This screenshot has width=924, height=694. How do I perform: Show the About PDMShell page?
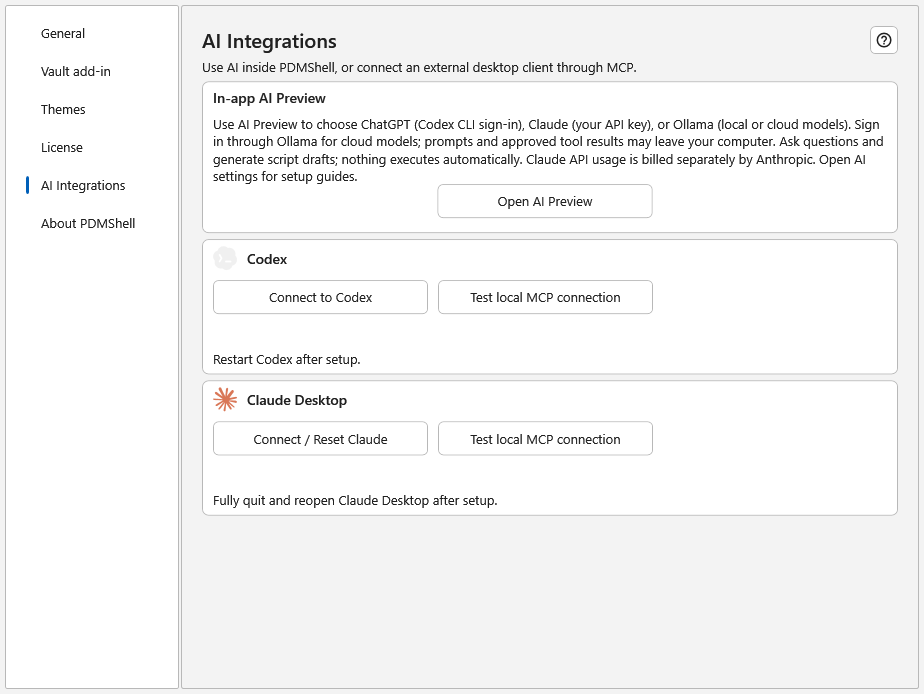click(88, 223)
